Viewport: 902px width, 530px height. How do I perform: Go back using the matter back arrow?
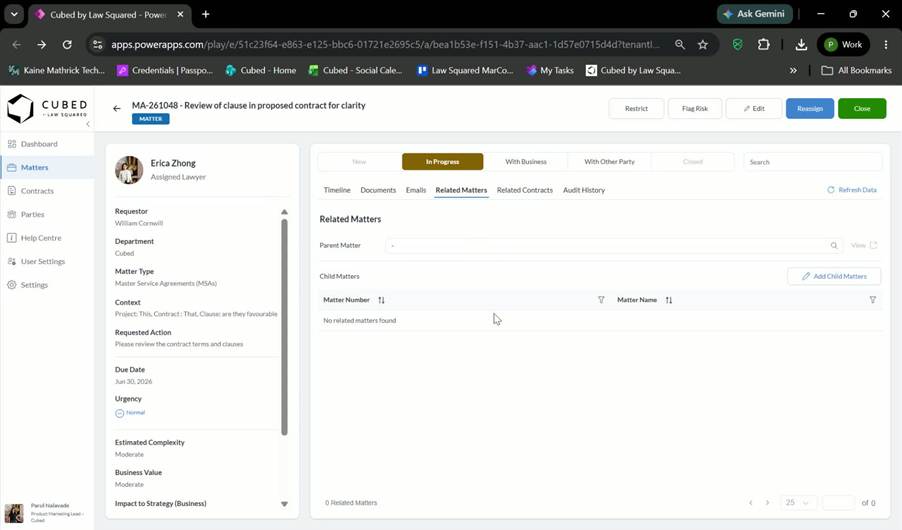pos(117,108)
